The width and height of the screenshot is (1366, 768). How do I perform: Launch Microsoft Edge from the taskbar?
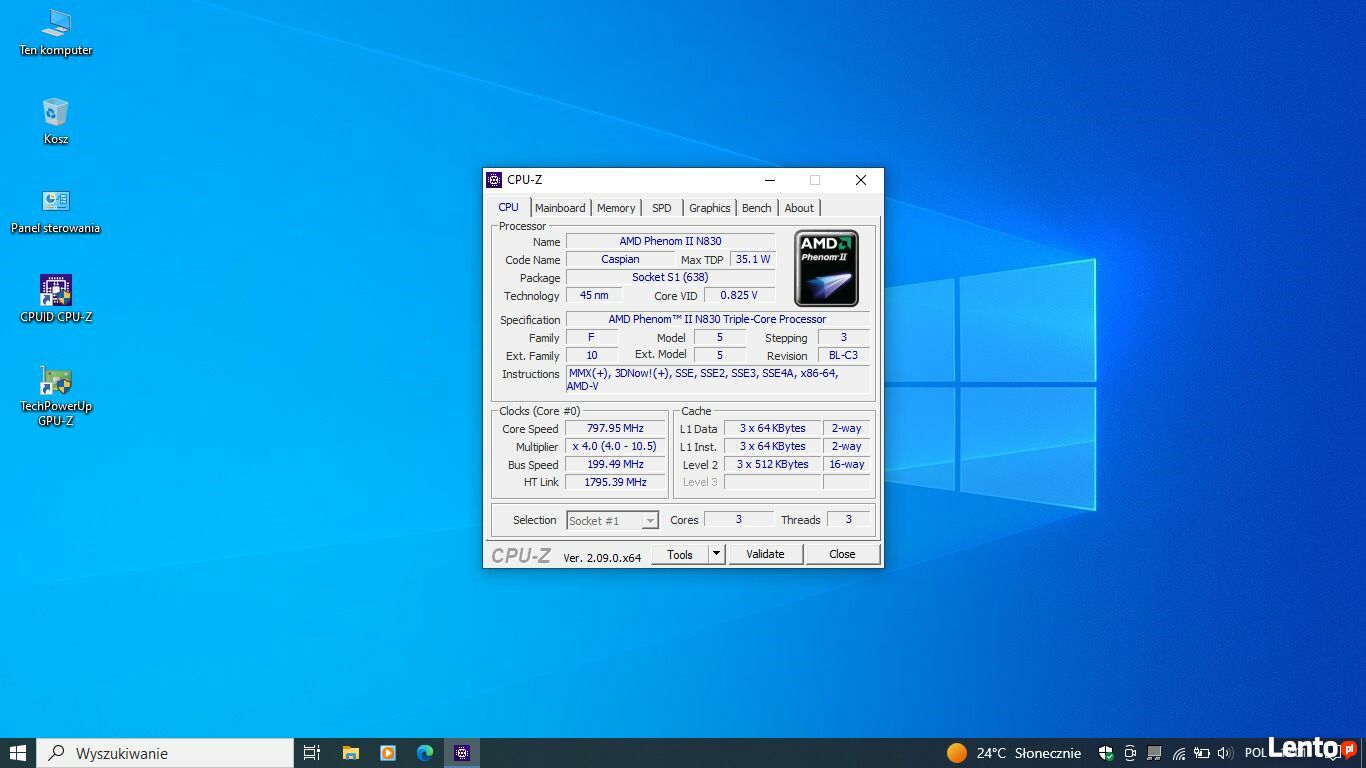tap(425, 753)
